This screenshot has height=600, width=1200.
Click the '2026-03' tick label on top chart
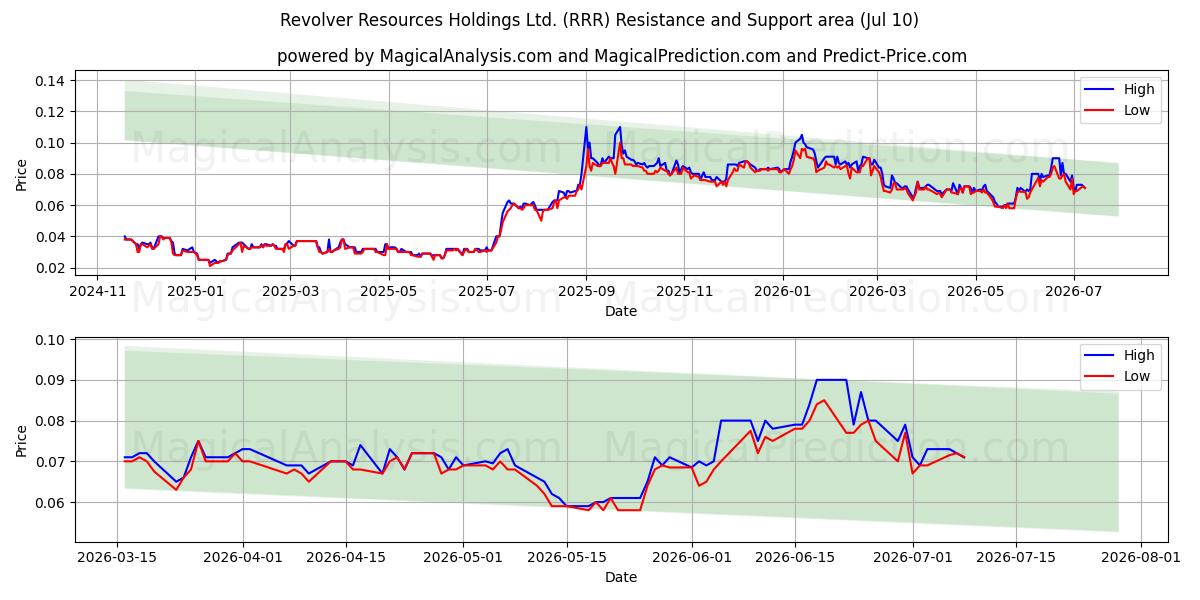coord(877,291)
